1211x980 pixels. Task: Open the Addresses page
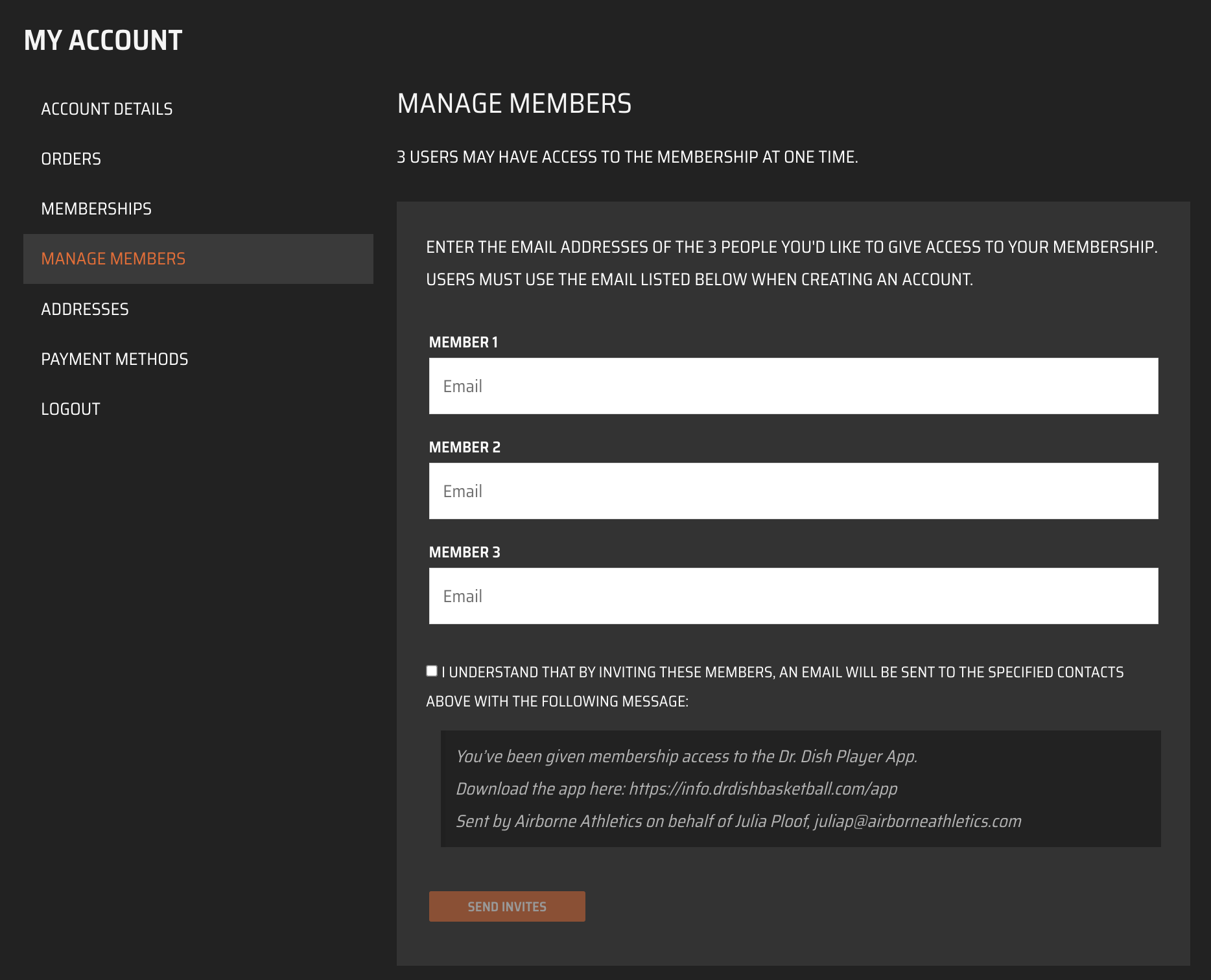pyautogui.click(x=85, y=309)
